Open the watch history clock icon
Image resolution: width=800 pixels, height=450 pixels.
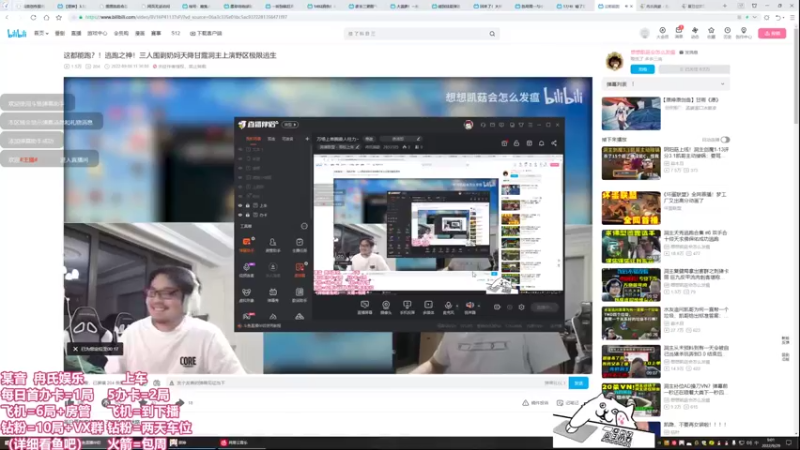click(727, 33)
